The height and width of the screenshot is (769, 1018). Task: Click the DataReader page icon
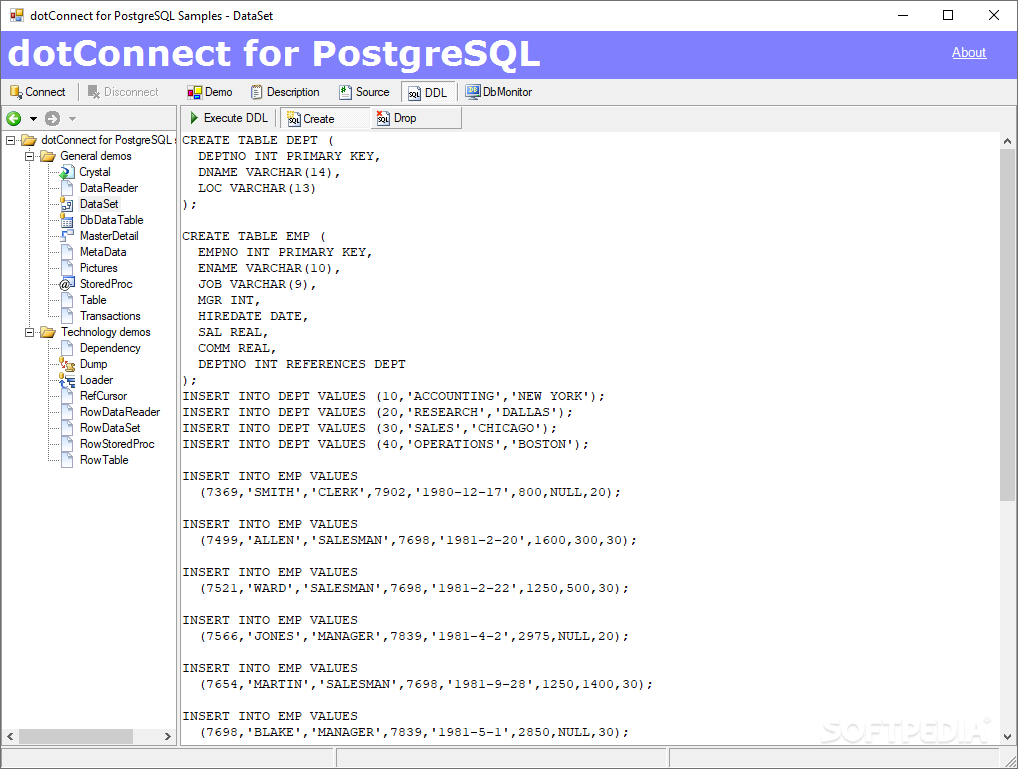(x=67, y=188)
